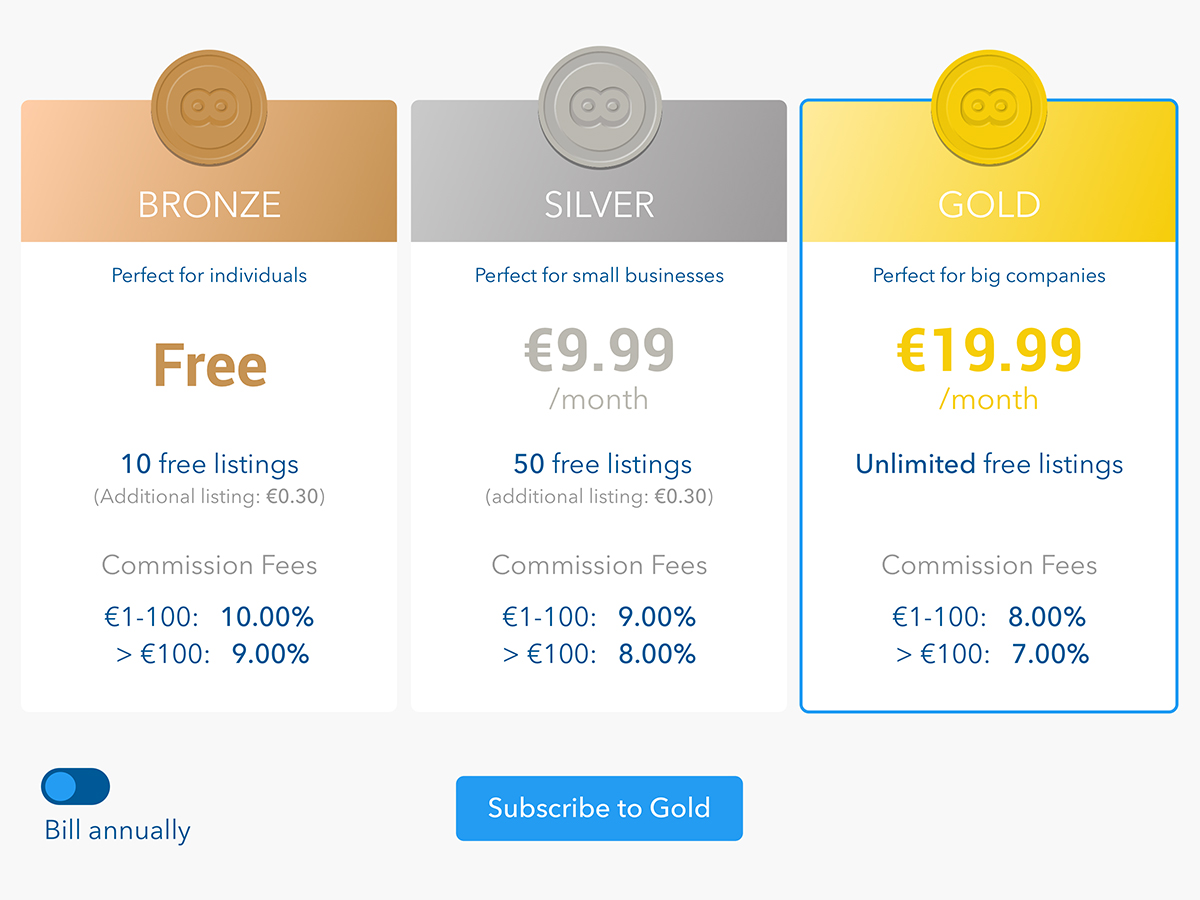
Task: Select the BRONZE plan header
Action: tap(209, 171)
